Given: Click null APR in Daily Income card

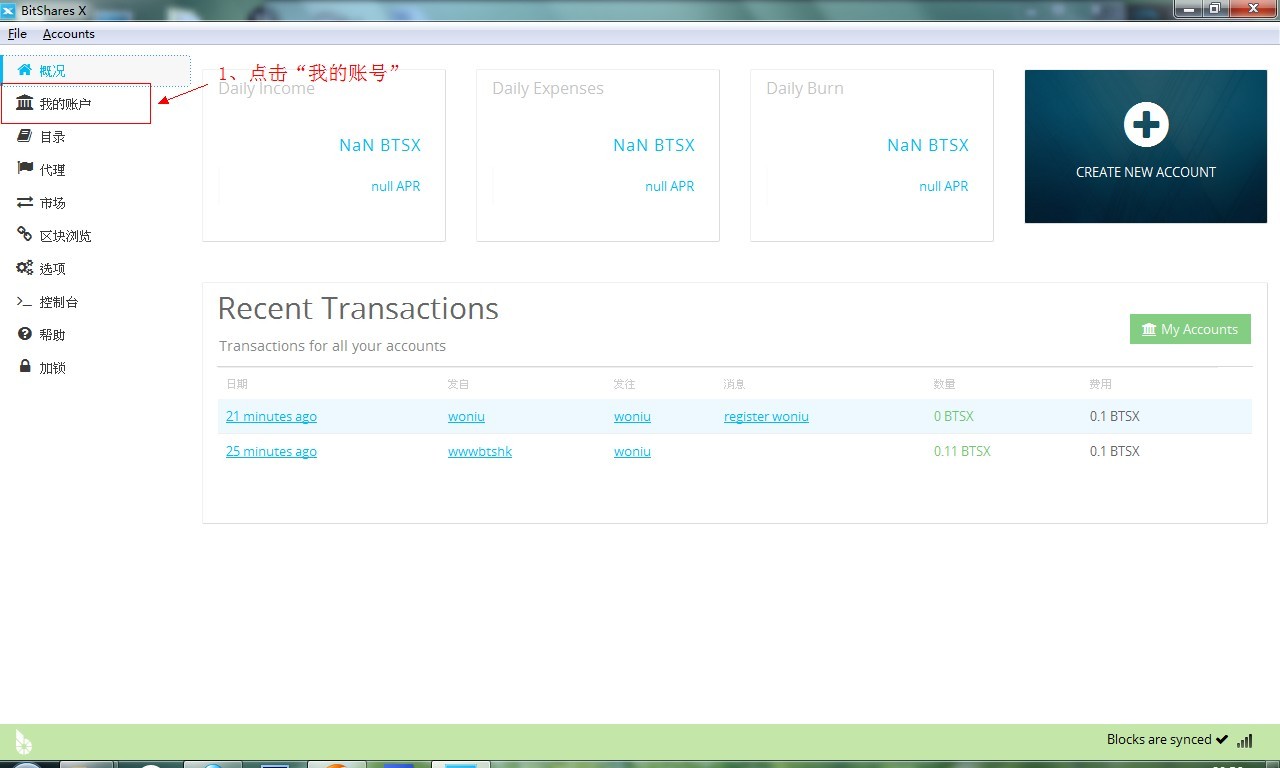Looking at the screenshot, I should pos(396,187).
